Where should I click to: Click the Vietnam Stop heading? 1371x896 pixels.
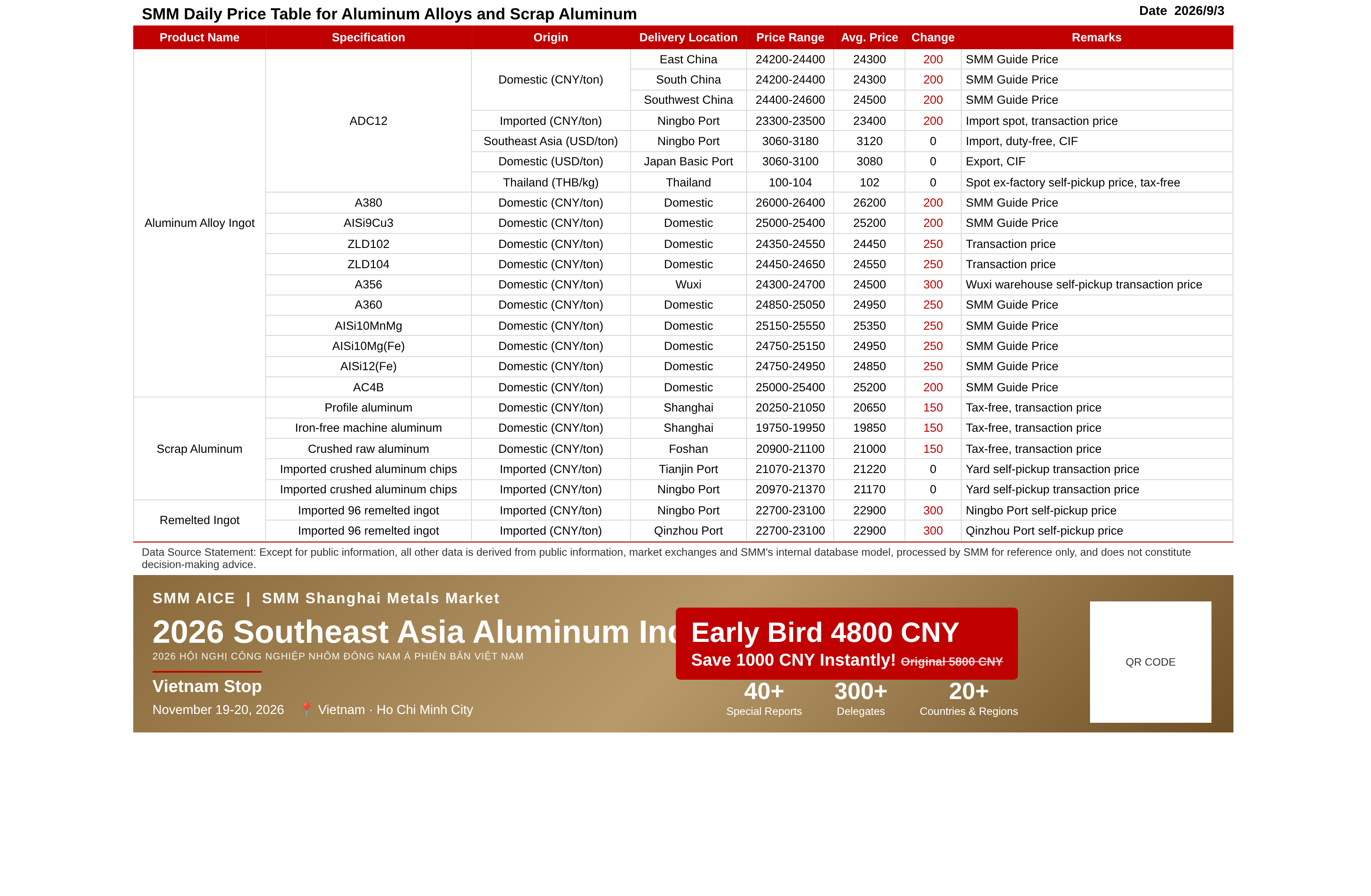tap(207, 686)
